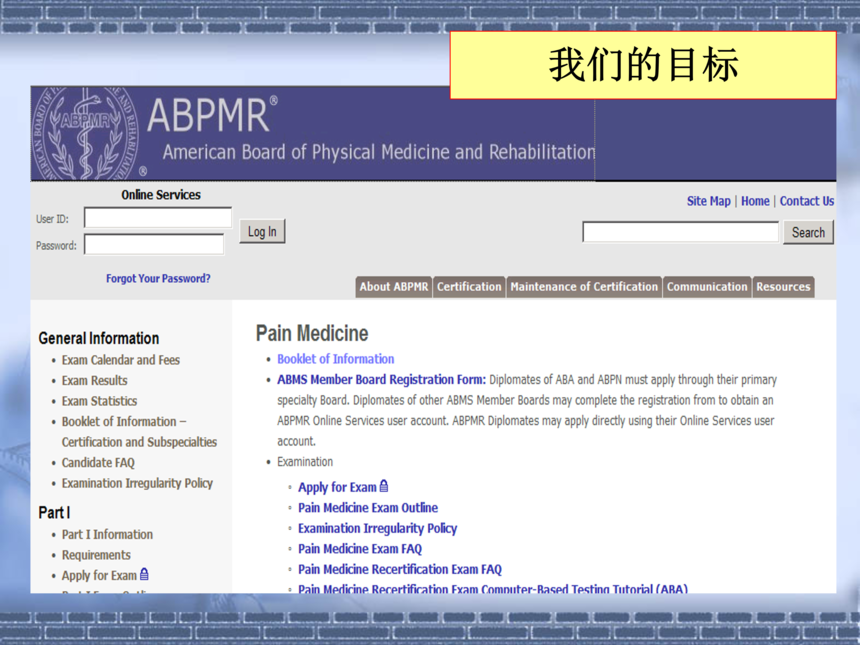The width and height of the screenshot is (860, 645).
Task: Open Booklet of Information – Certification and Subspecialties
Action: pyautogui.click(x=139, y=432)
